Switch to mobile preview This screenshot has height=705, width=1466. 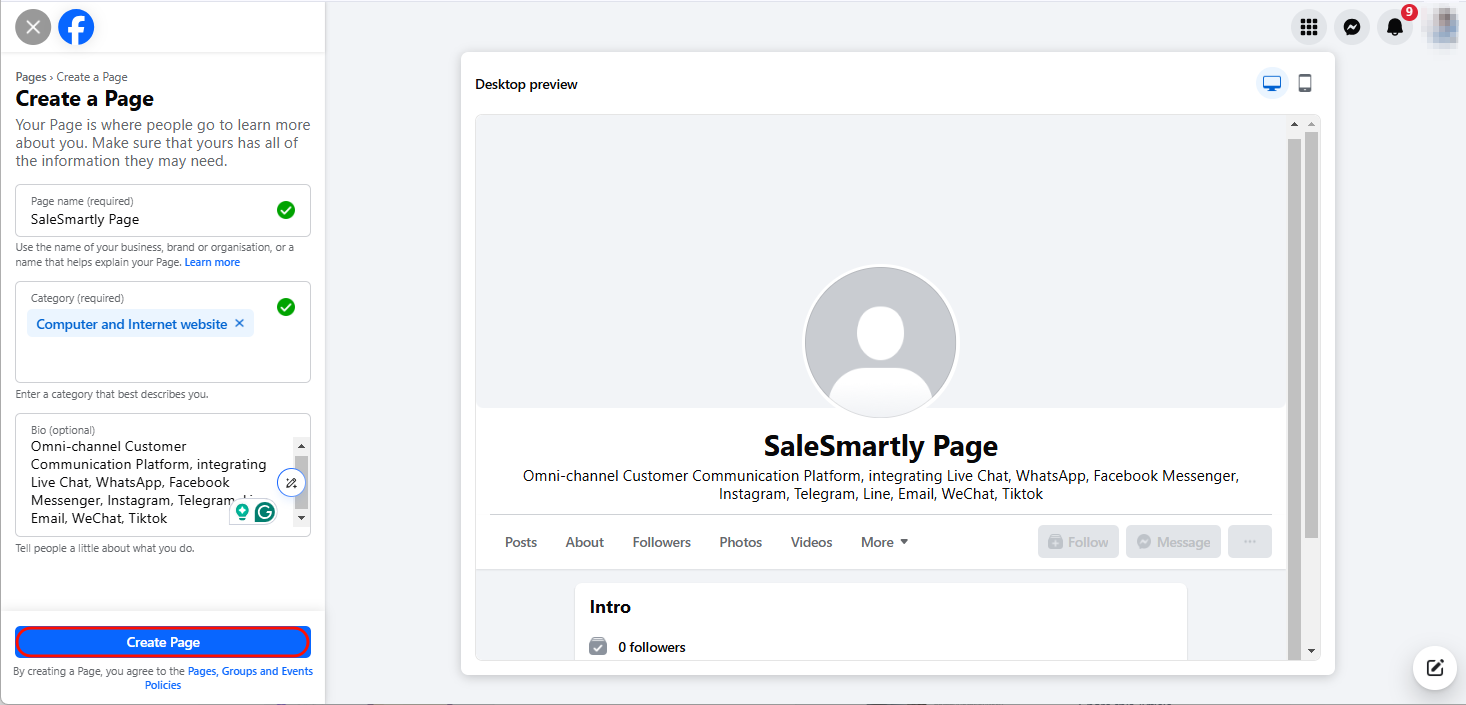1304,83
